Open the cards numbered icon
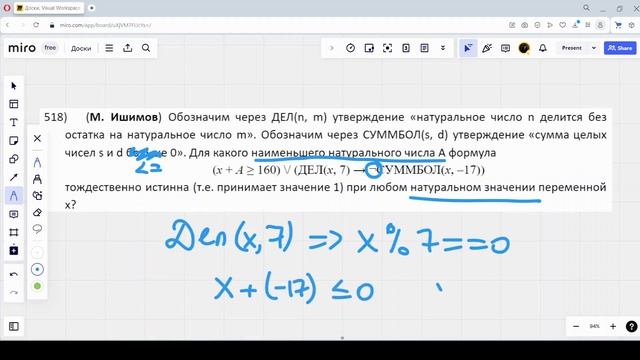This screenshot has height=360, width=640. (406, 48)
